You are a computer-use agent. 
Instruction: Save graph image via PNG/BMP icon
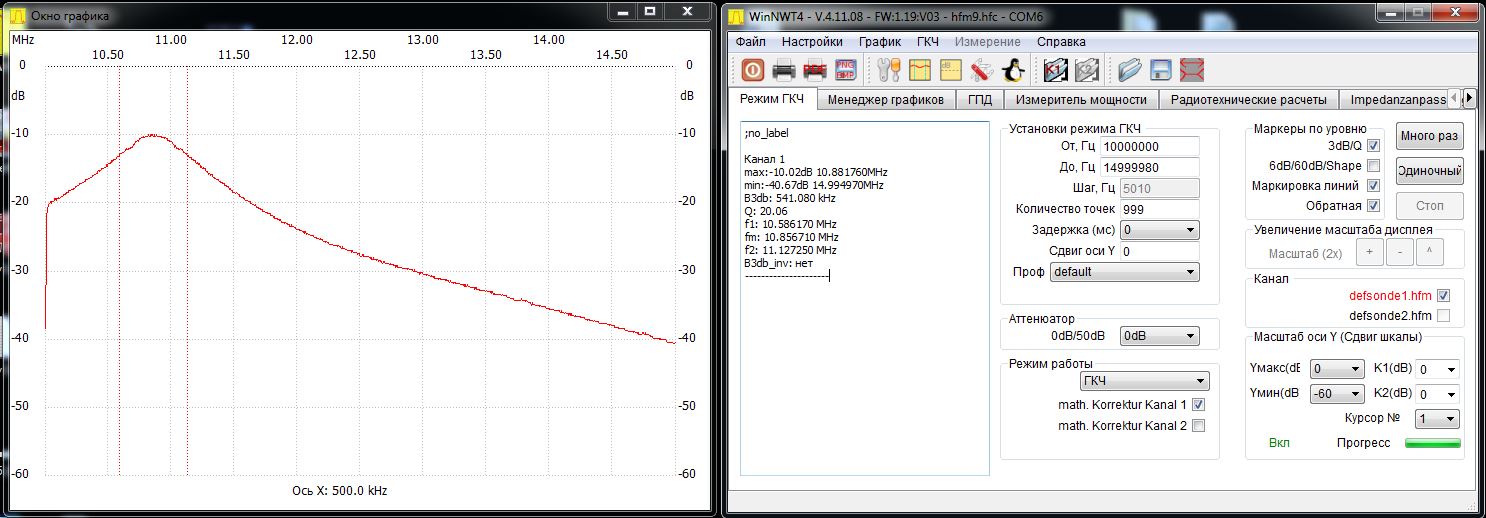(x=846, y=70)
